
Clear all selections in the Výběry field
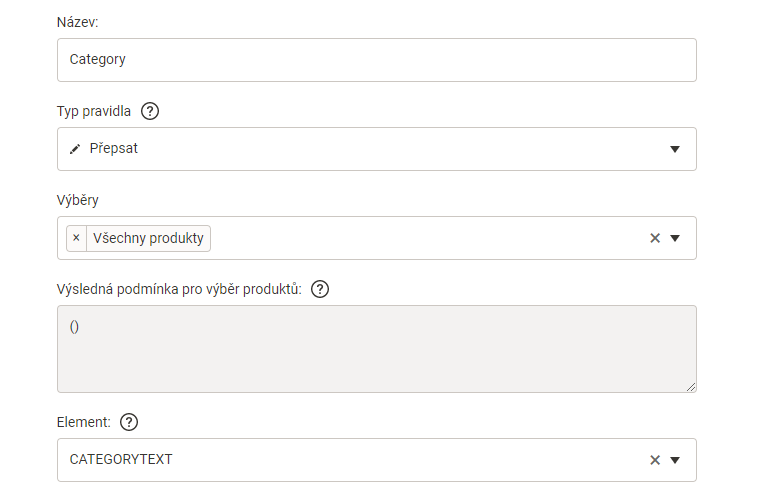[655, 238]
